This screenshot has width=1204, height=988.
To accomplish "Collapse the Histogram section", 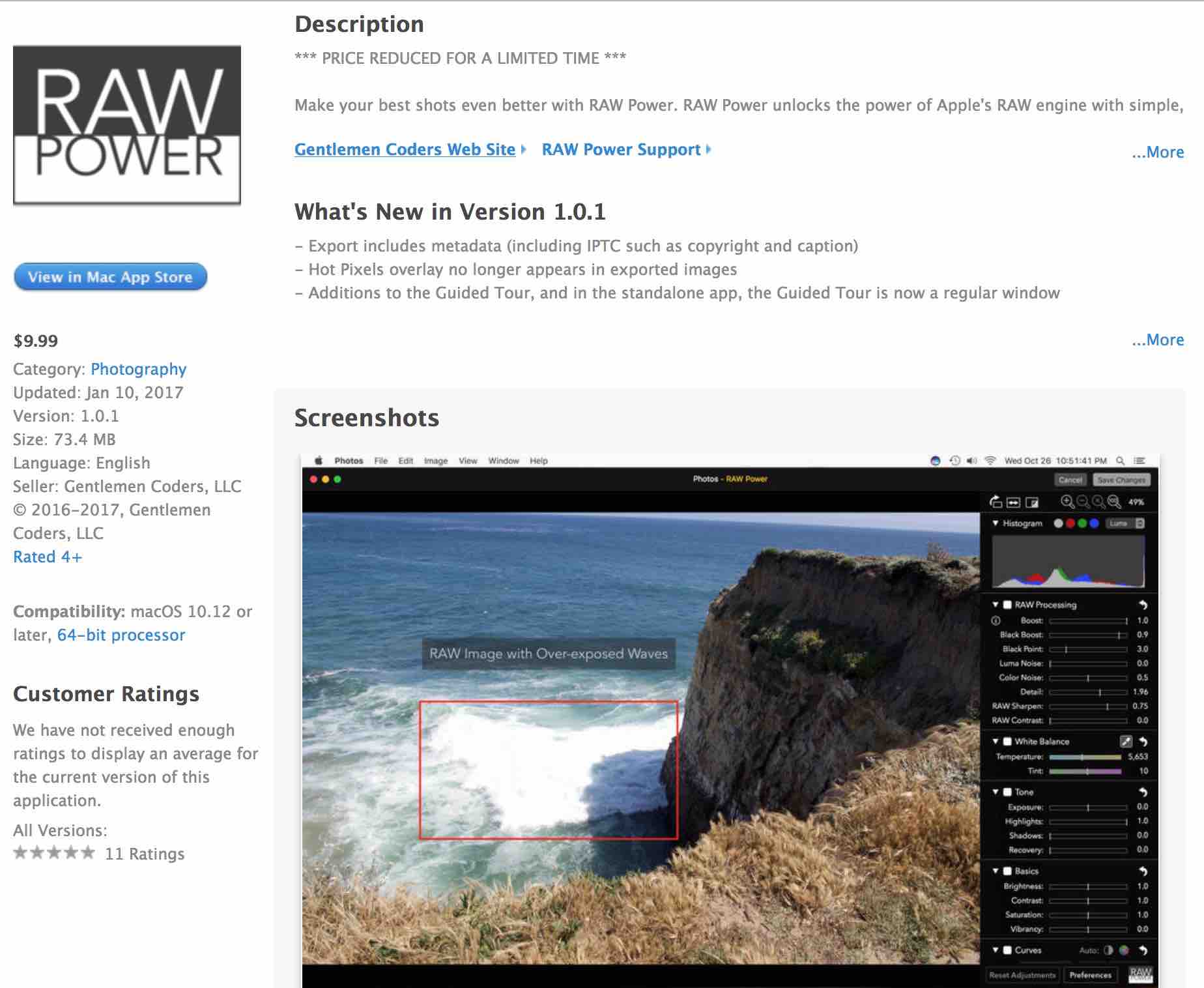I will tap(996, 523).
